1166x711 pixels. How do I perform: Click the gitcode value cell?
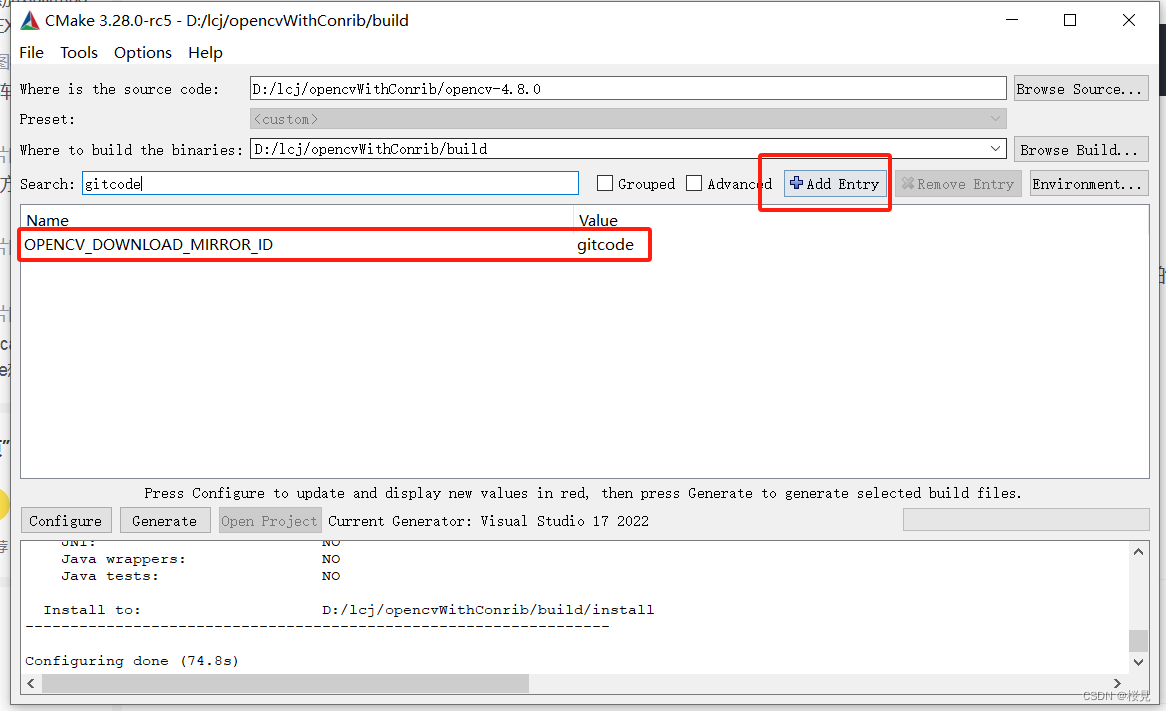605,245
